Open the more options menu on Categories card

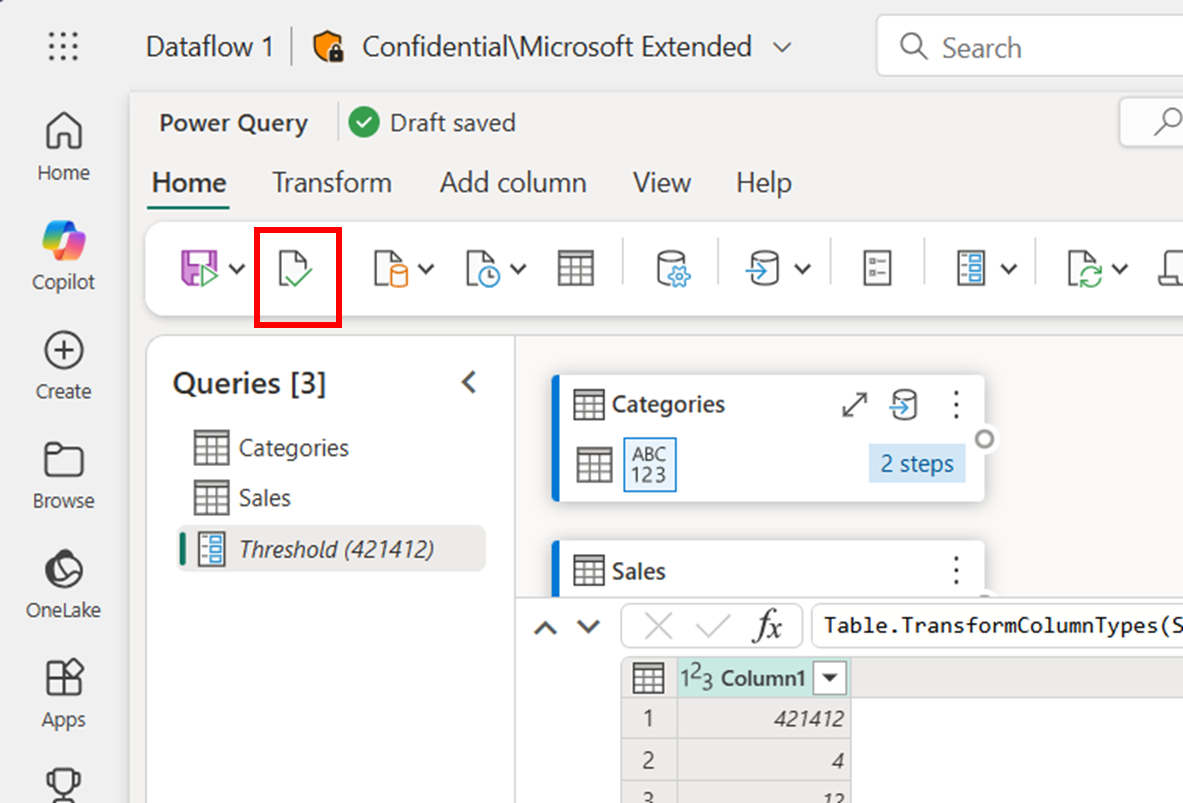click(956, 405)
